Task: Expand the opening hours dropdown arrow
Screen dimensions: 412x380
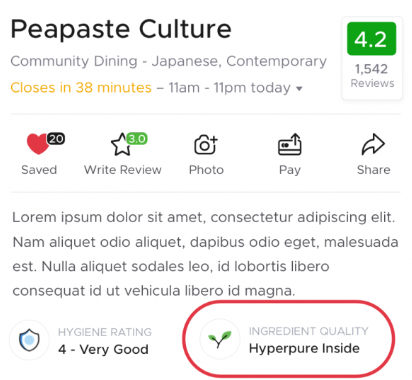Action: [299, 89]
